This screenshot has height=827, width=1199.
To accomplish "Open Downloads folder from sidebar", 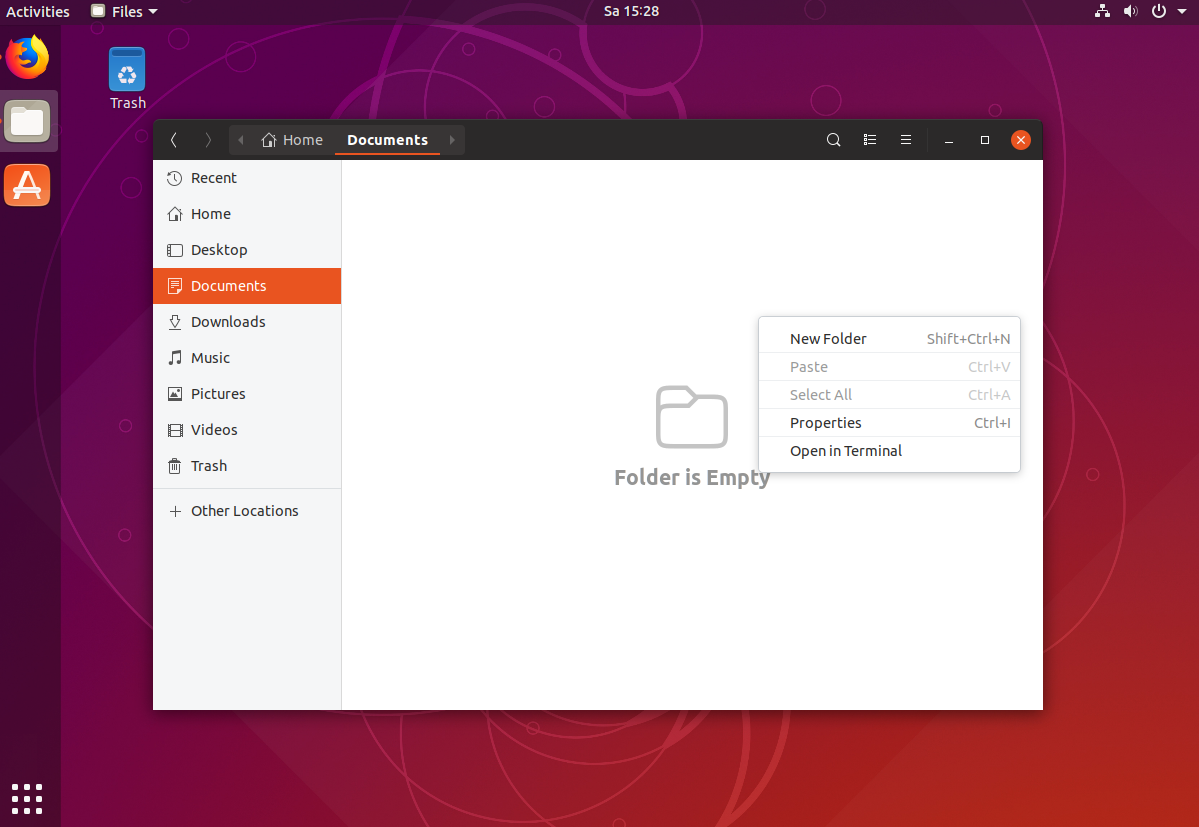I will (227, 322).
